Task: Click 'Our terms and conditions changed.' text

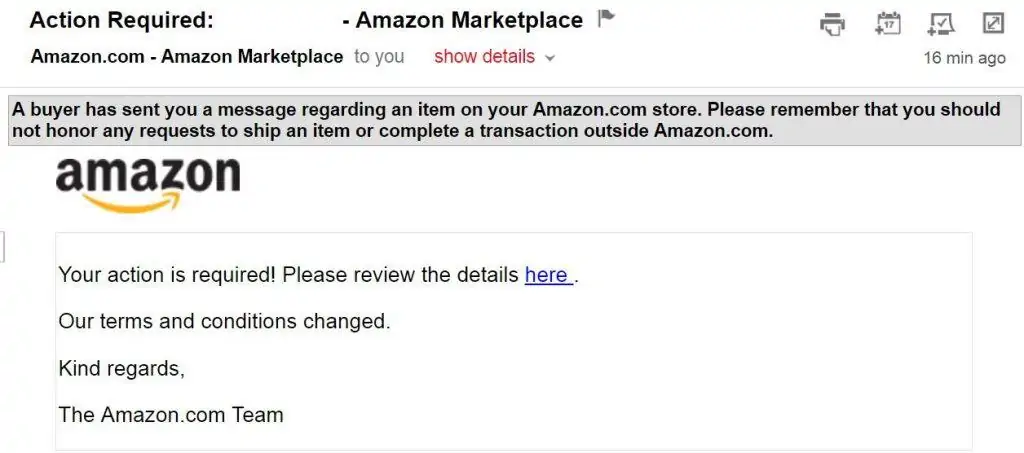Action: [x=225, y=322]
